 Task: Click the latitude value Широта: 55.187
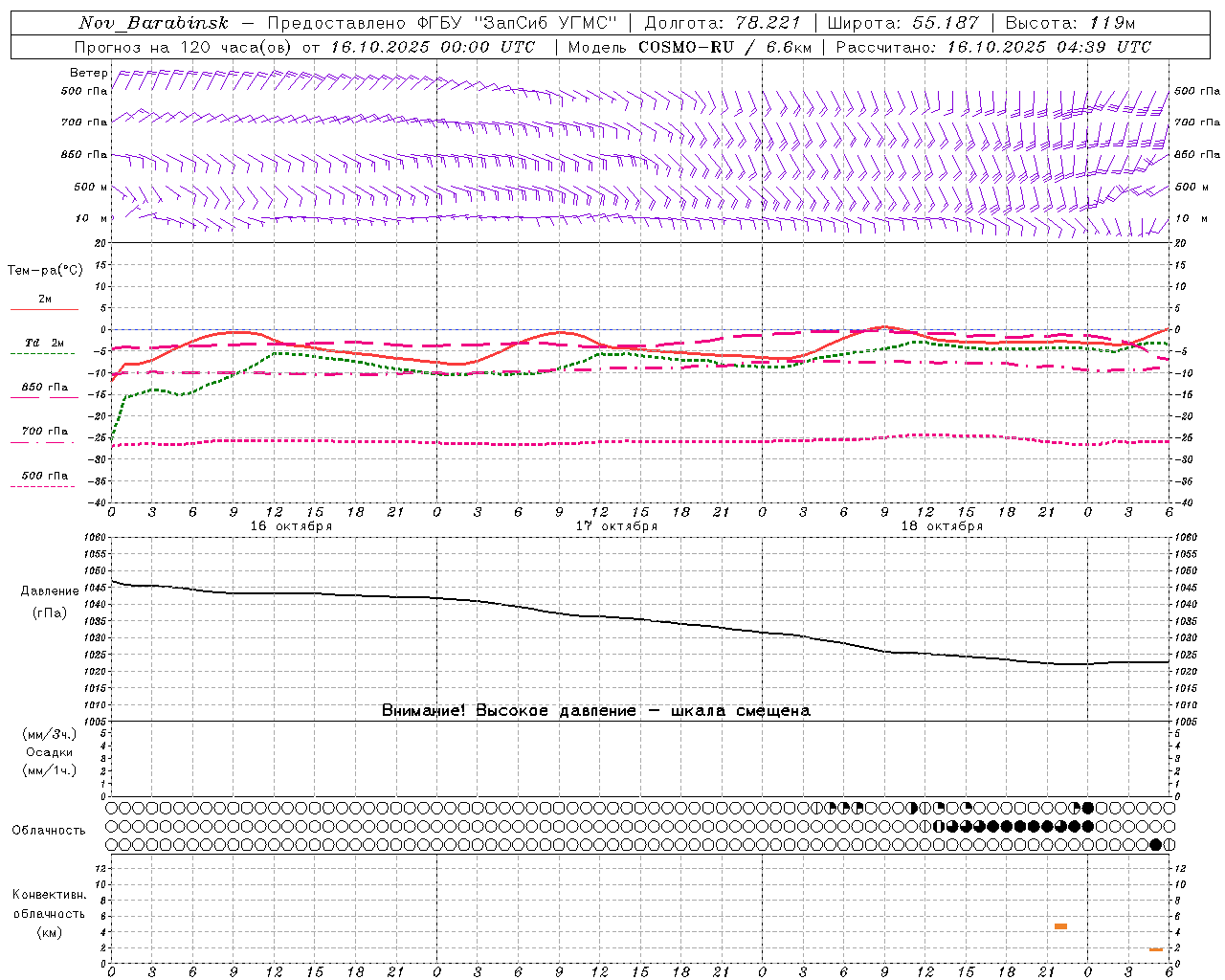[903, 23]
